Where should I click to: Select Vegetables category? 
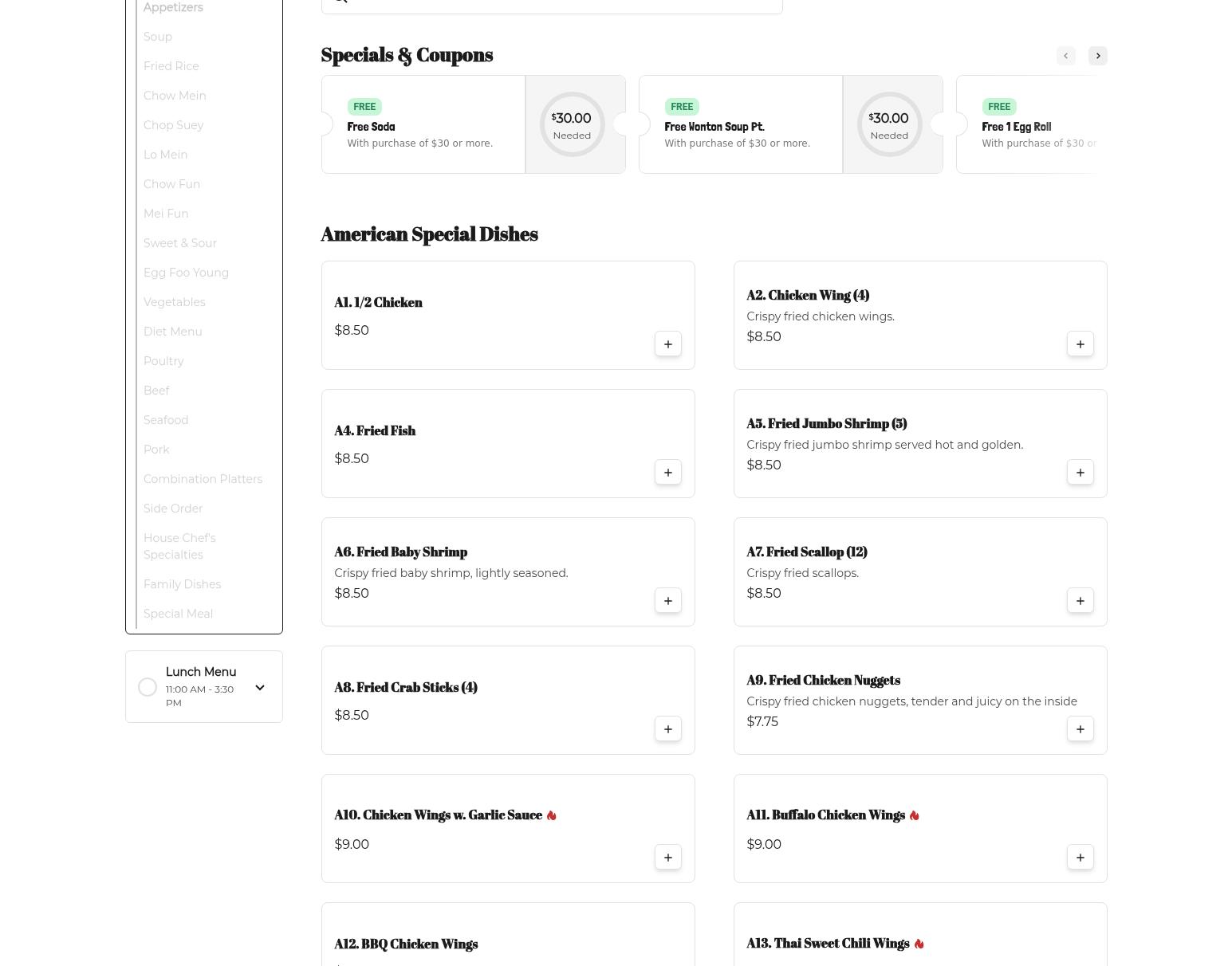coord(175,302)
